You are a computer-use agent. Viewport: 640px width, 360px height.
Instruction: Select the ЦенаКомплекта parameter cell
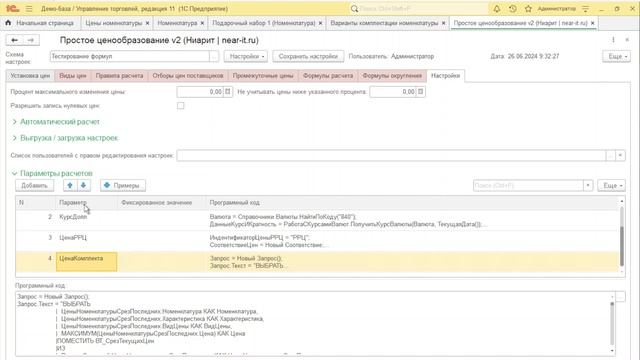(x=87, y=262)
